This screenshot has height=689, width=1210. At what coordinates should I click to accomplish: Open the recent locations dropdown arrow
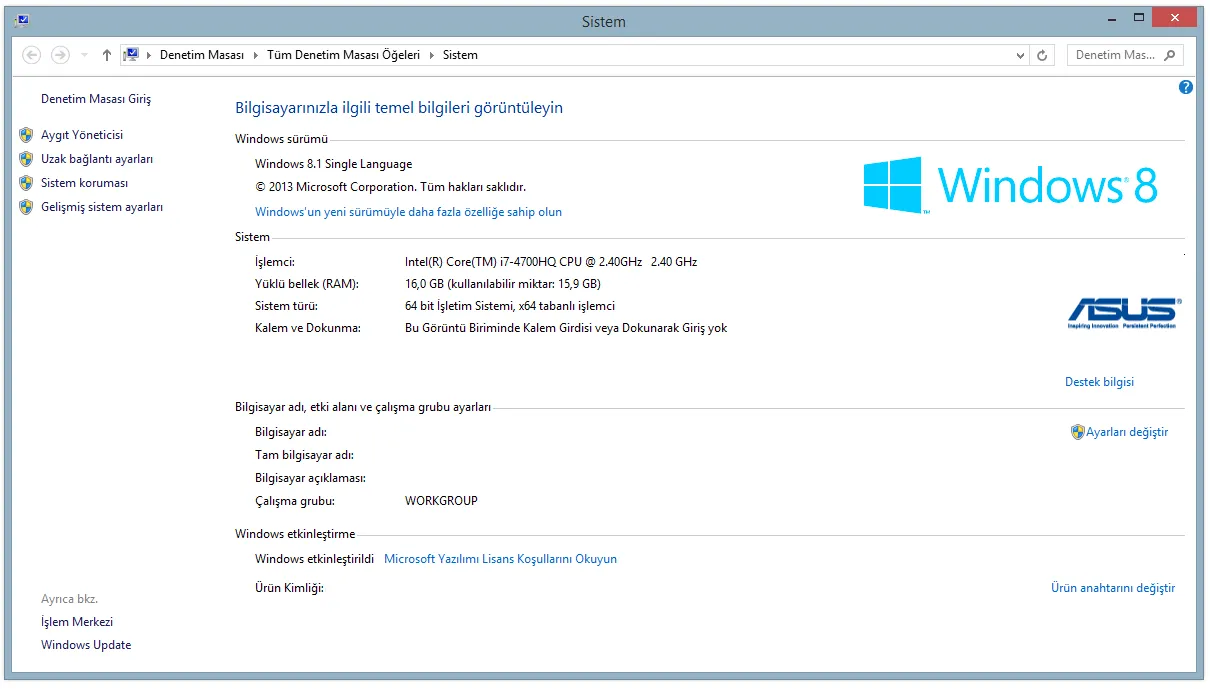[84, 56]
